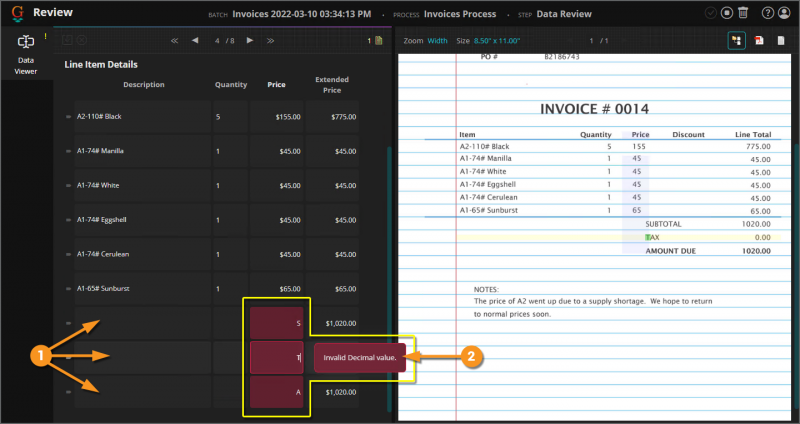This screenshot has height=424, width=800.
Task: Click the row handle for A1-65# Sunburst
Action: tap(68, 289)
